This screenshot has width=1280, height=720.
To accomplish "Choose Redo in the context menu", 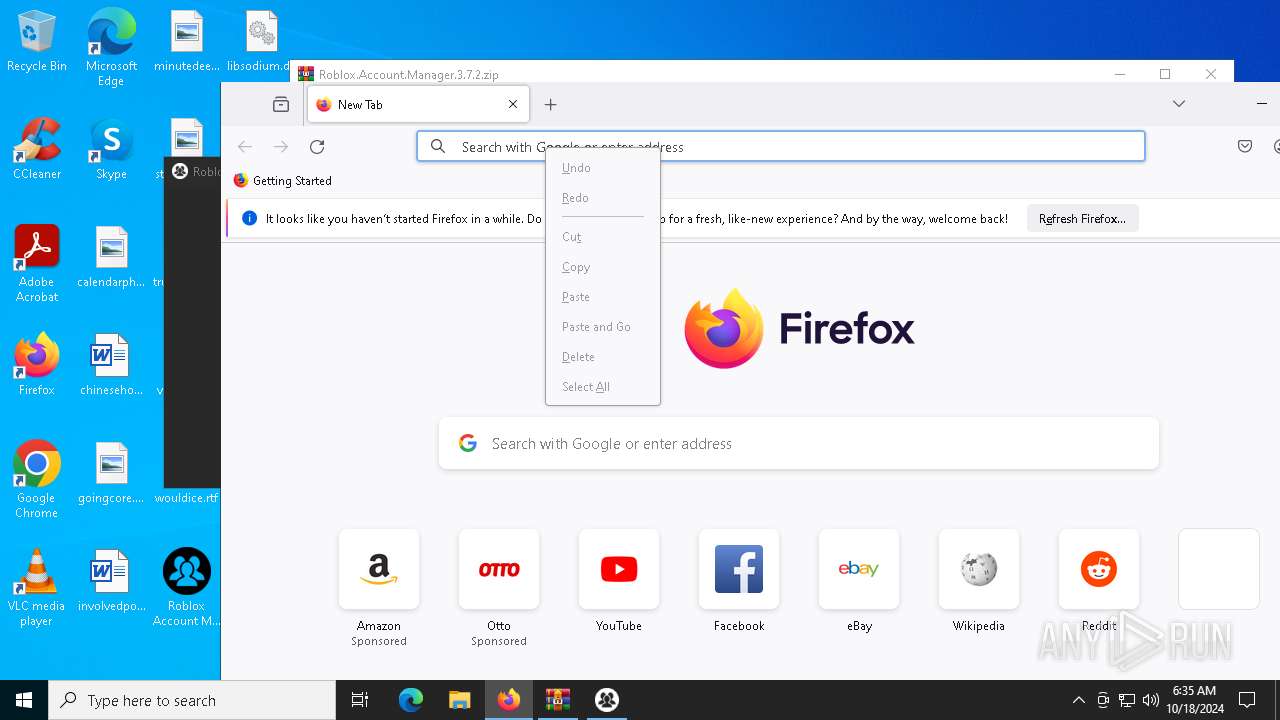I will point(602,198).
